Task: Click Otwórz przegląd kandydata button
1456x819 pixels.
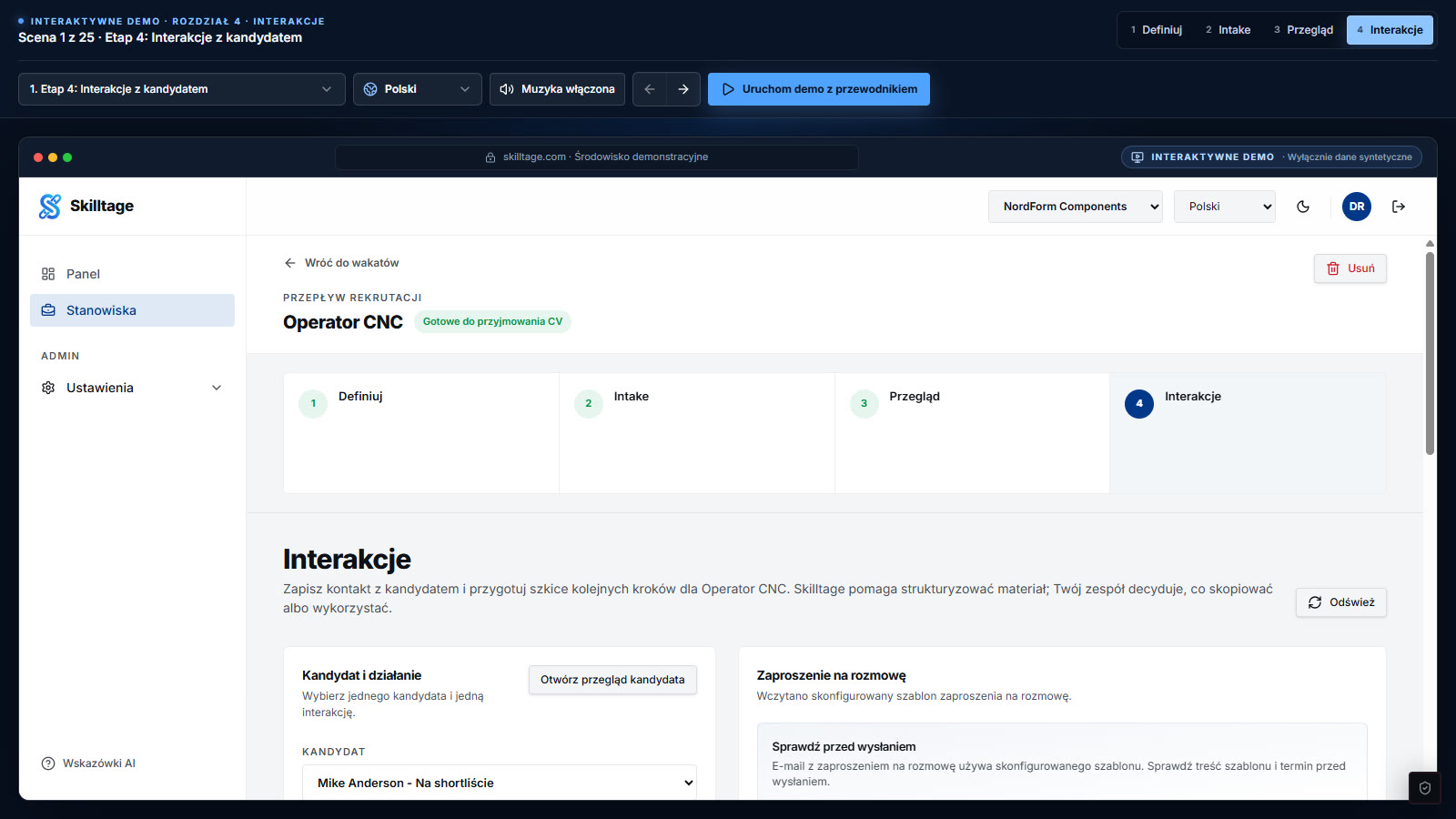Action: 612,680
